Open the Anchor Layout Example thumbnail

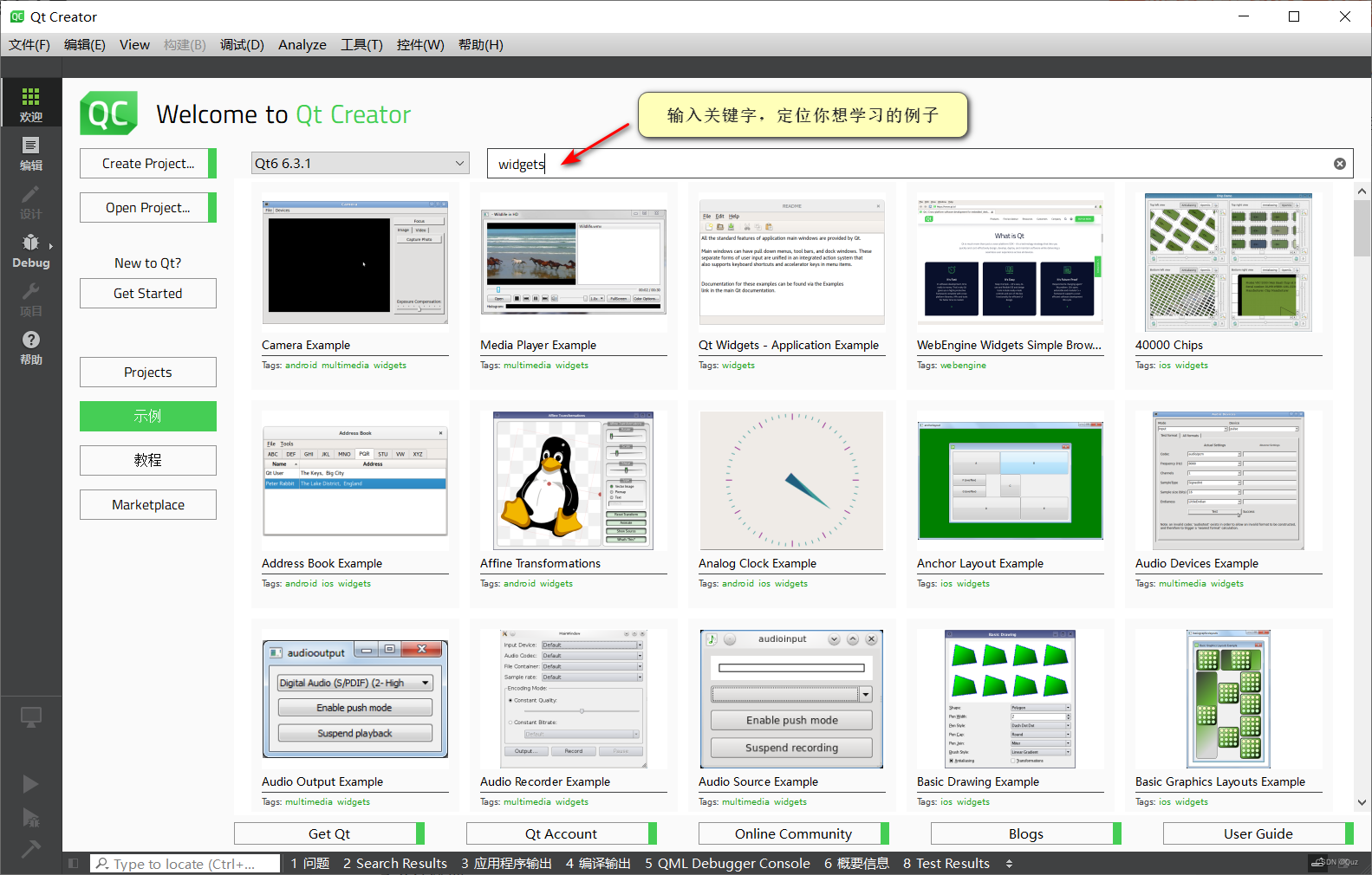1011,481
